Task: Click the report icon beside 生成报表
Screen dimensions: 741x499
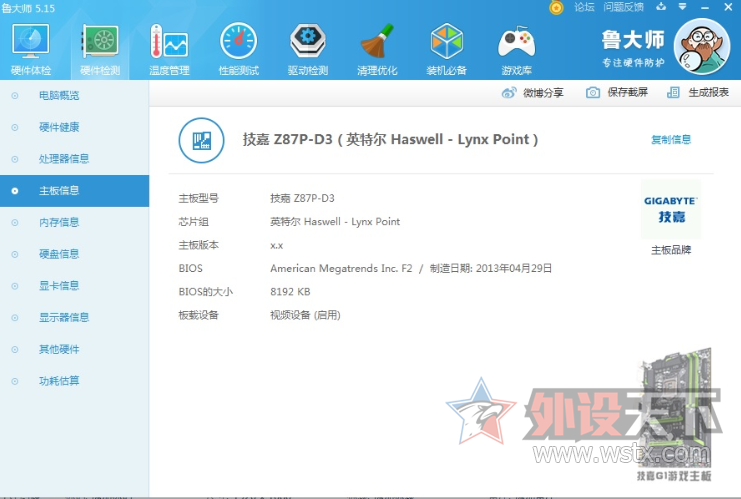Action: coord(673,93)
